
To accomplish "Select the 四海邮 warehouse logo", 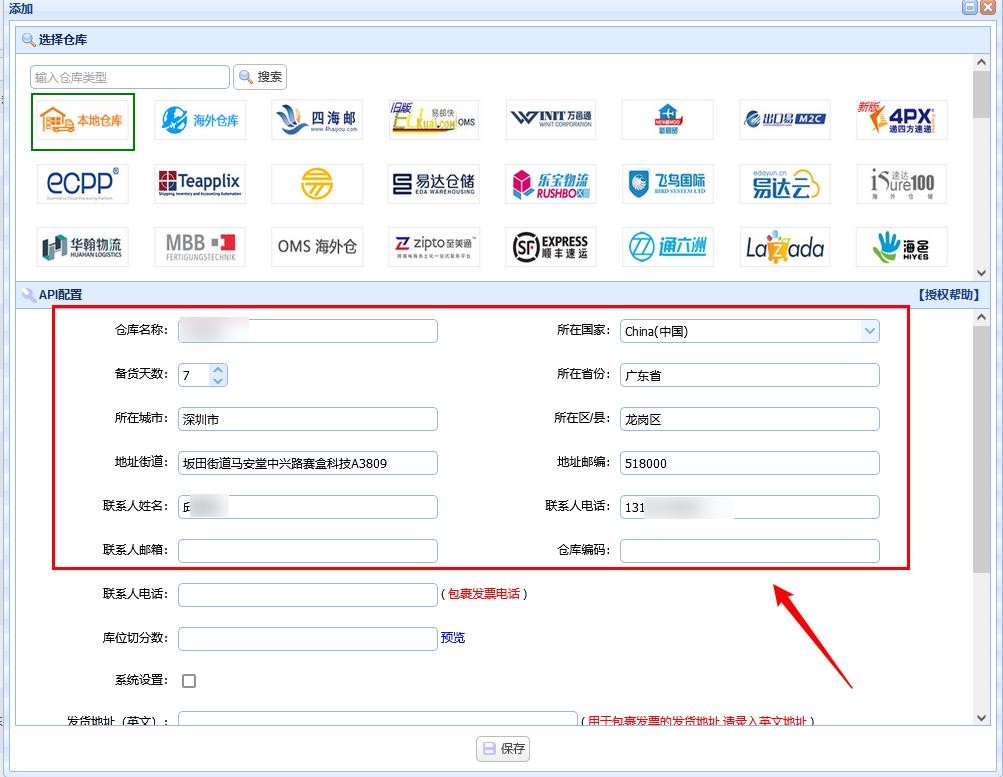I will point(317,120).
